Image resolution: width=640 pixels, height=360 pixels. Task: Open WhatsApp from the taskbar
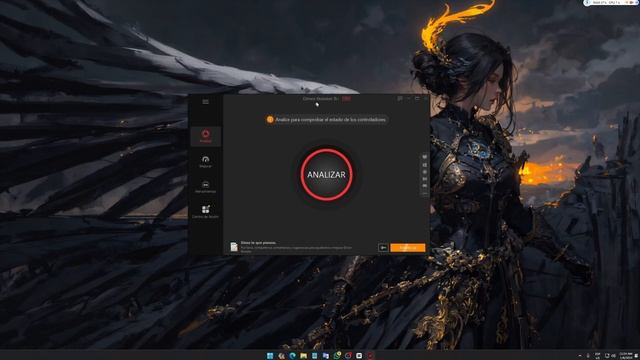pyautogui.click(x=337, y=356)
